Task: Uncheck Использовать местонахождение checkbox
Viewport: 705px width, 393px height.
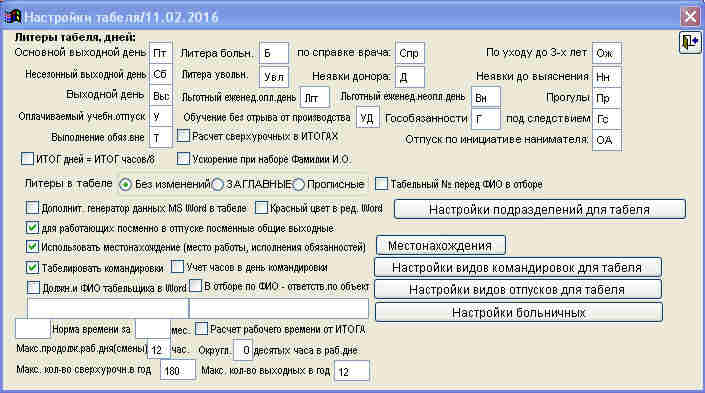Action: tap(32, 247)
